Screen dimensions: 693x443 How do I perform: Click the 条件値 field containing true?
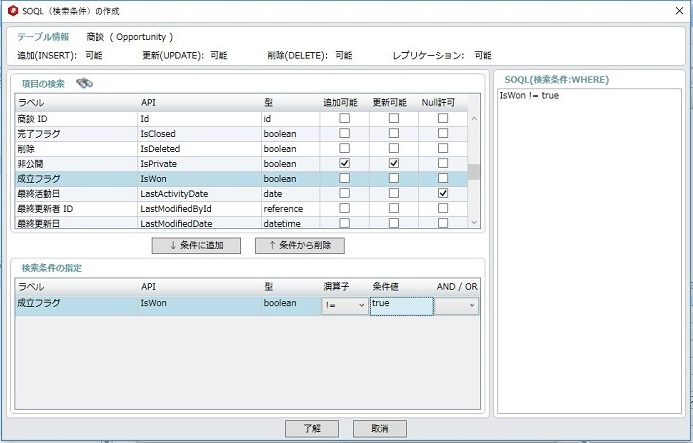pyautogui.click(x=401, y=306)
